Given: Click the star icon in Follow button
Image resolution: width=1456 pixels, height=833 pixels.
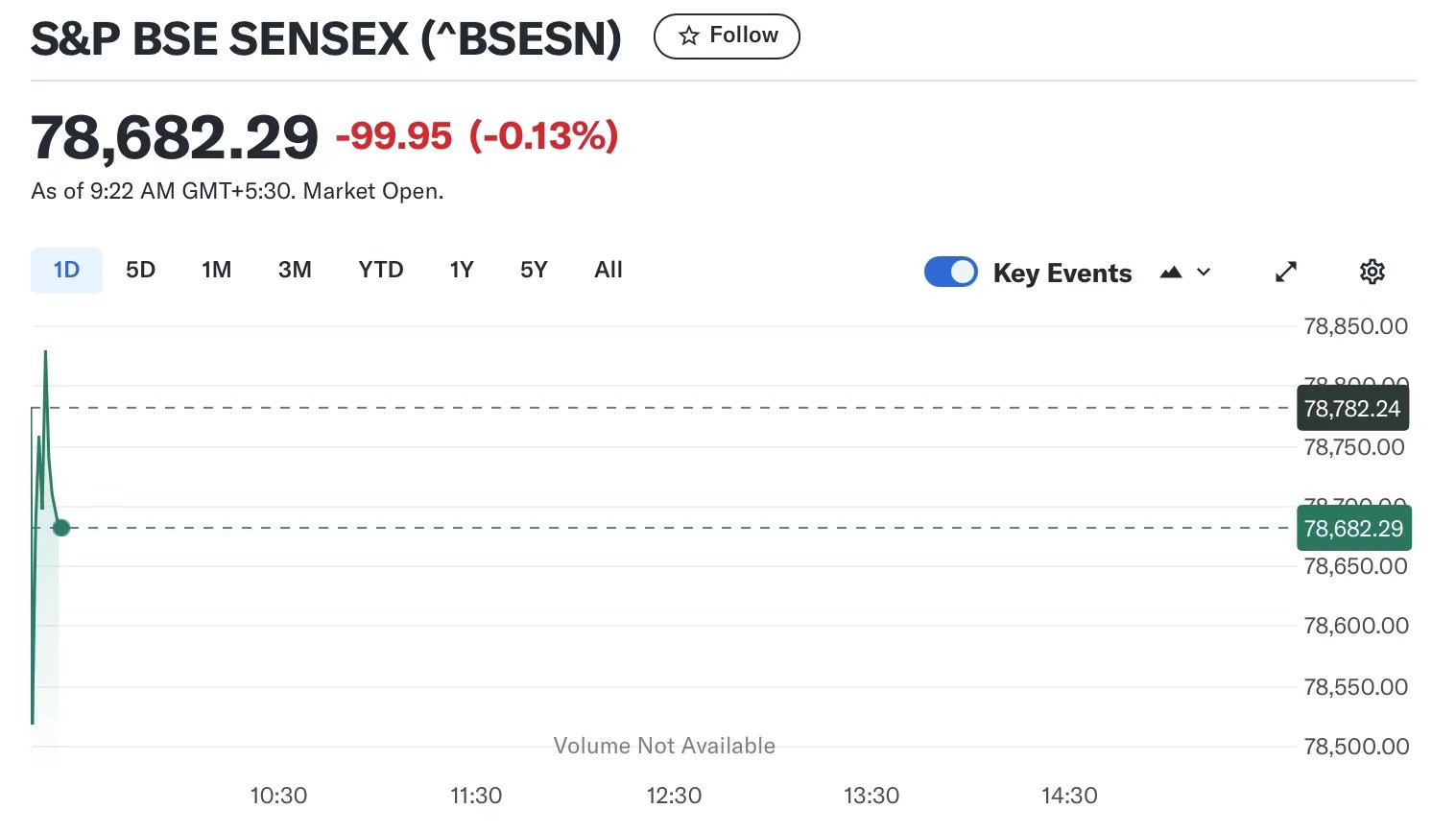Looking at the screenshot, I should 688,36.
